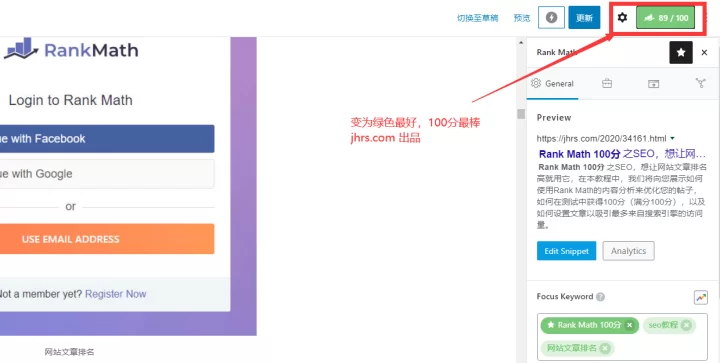The image size is (720, 363).
Task: Click the small green dropdown arrow after URL
Action: [x=673, y=138]
